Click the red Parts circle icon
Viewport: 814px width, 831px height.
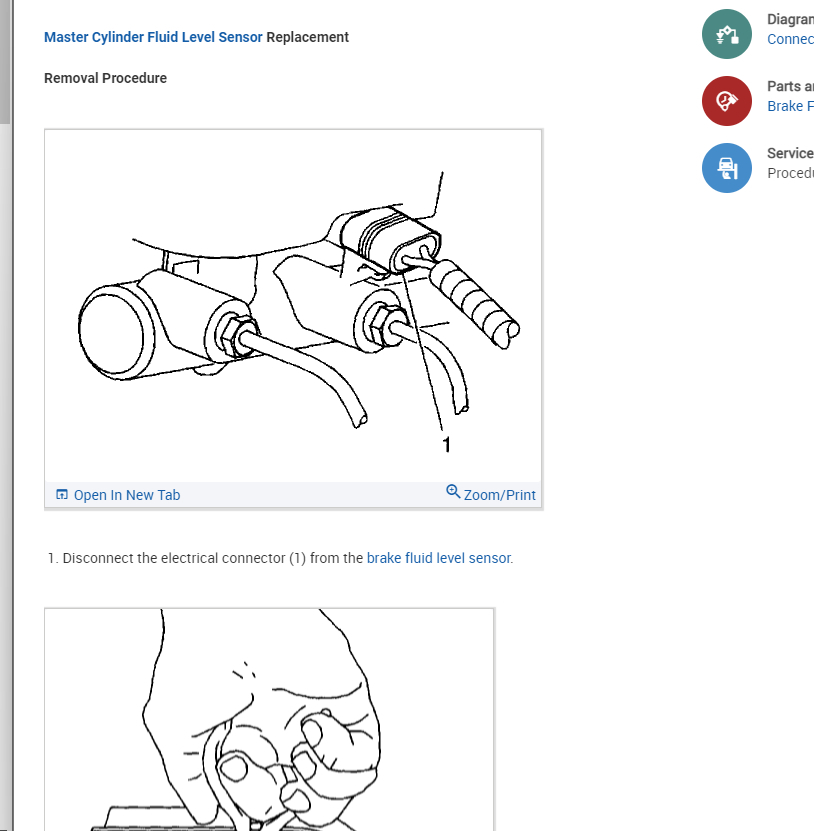click(x=727, y=101)
